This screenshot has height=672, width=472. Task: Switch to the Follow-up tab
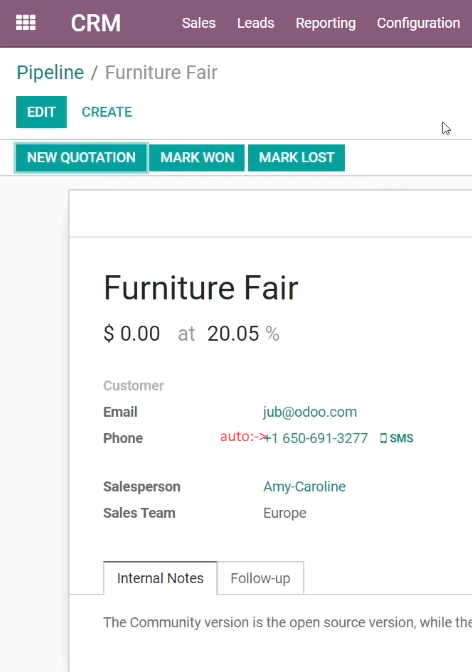pos(260,578)
